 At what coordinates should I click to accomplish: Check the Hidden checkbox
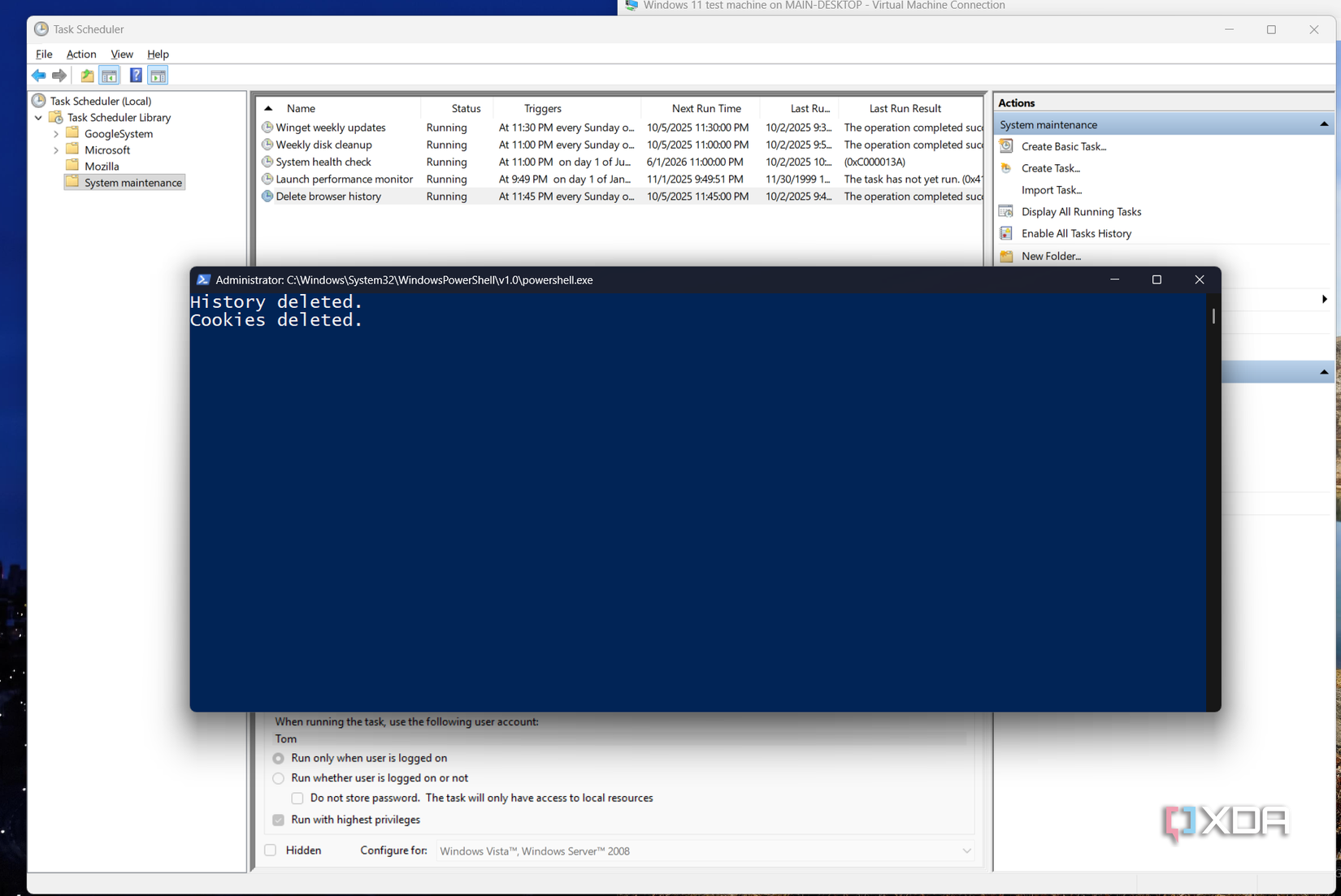coord(270,850)
